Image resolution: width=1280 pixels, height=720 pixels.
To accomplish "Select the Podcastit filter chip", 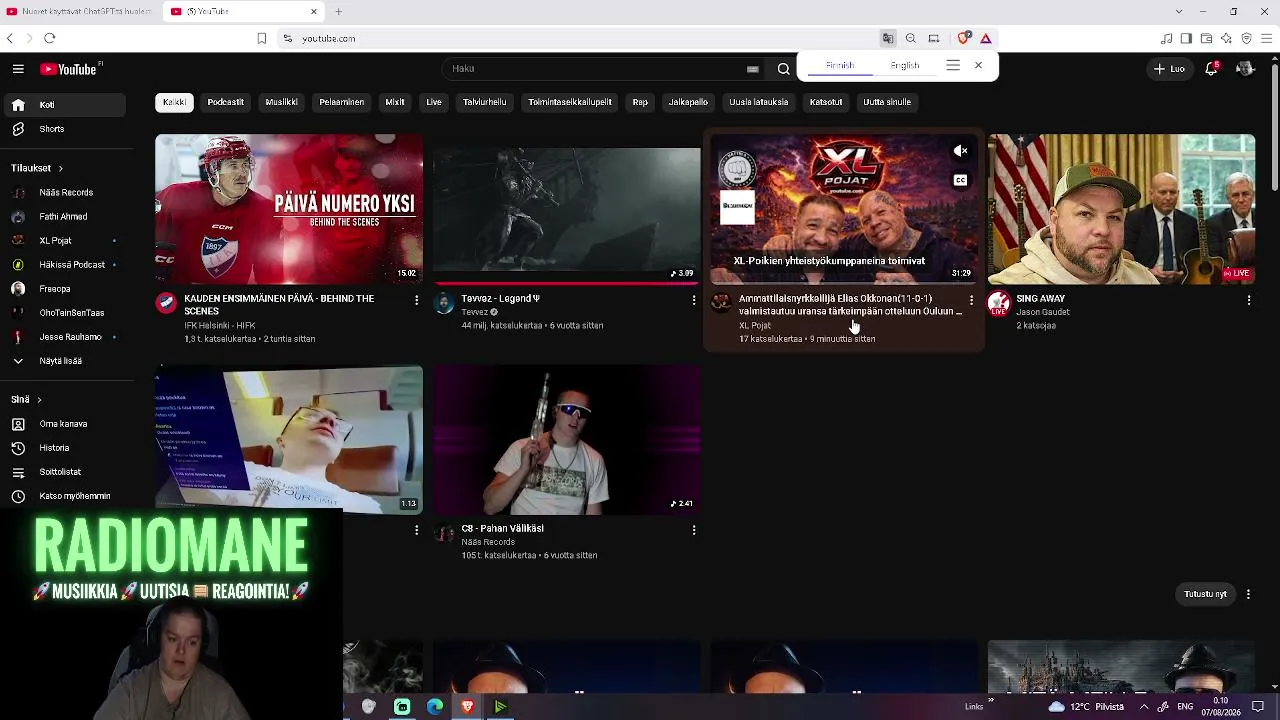I will coord(225,102).
